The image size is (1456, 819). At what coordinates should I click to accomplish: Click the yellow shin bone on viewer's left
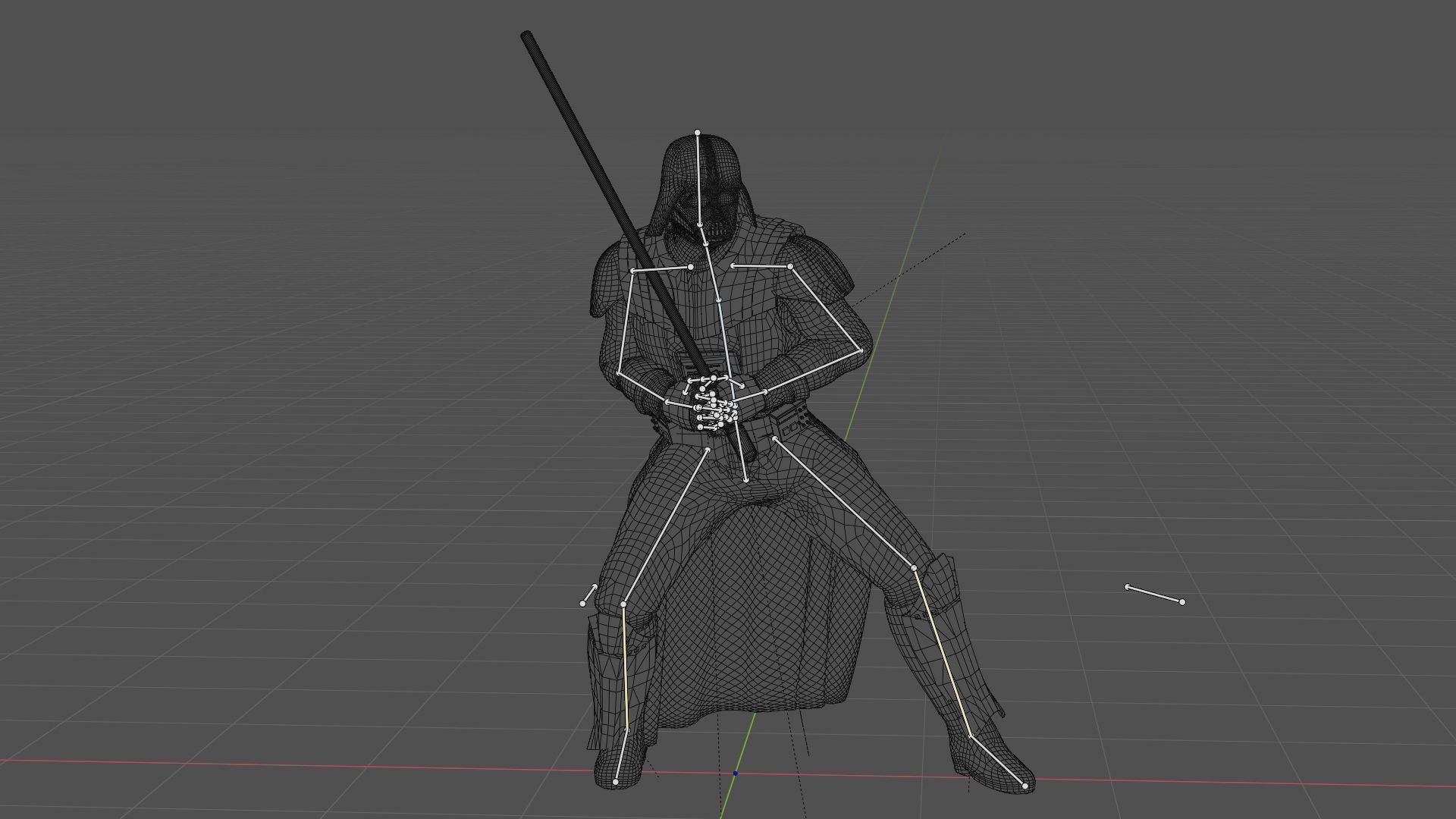pos(626,667)
